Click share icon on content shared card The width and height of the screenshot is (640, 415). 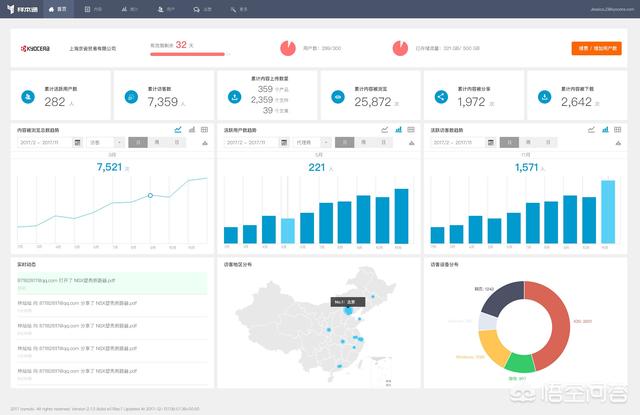coord(441,97)
